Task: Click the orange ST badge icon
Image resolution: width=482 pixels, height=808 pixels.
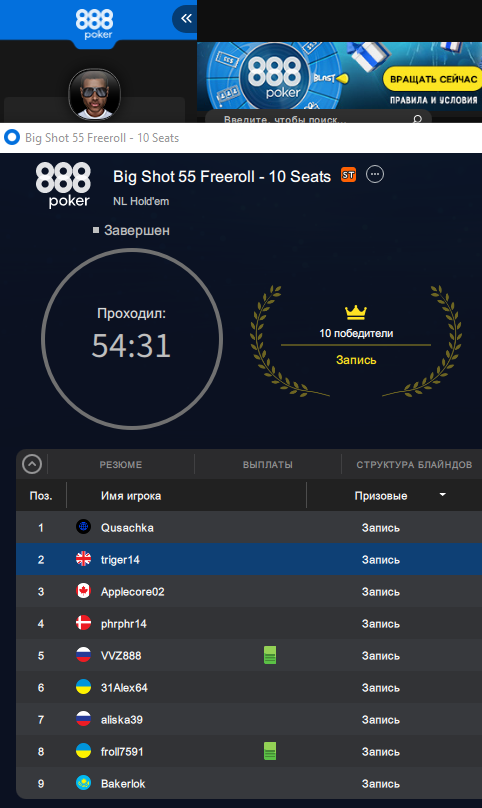Action: (348, 175)
